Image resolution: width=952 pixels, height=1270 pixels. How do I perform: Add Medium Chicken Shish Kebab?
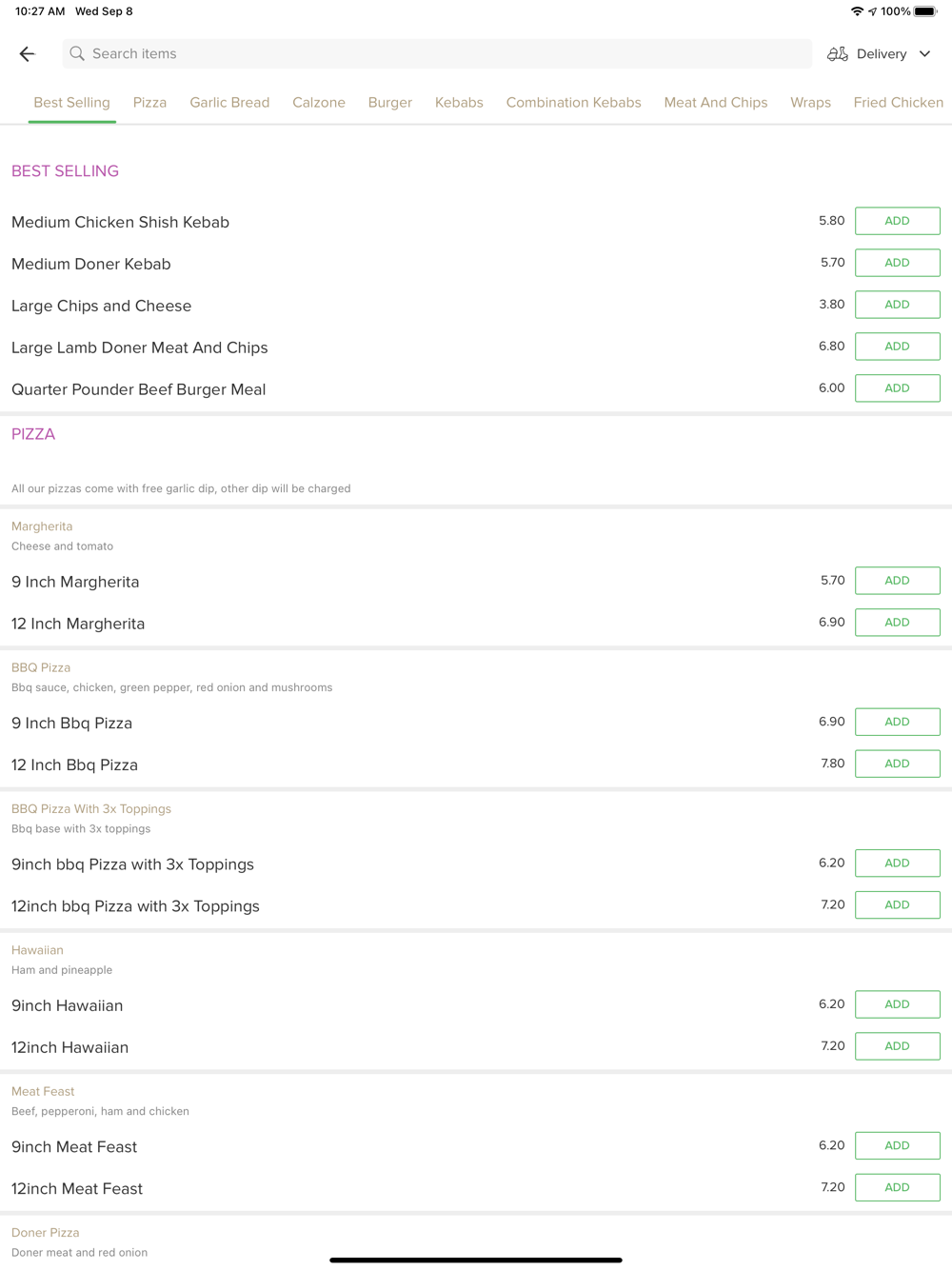coord(897,221)
